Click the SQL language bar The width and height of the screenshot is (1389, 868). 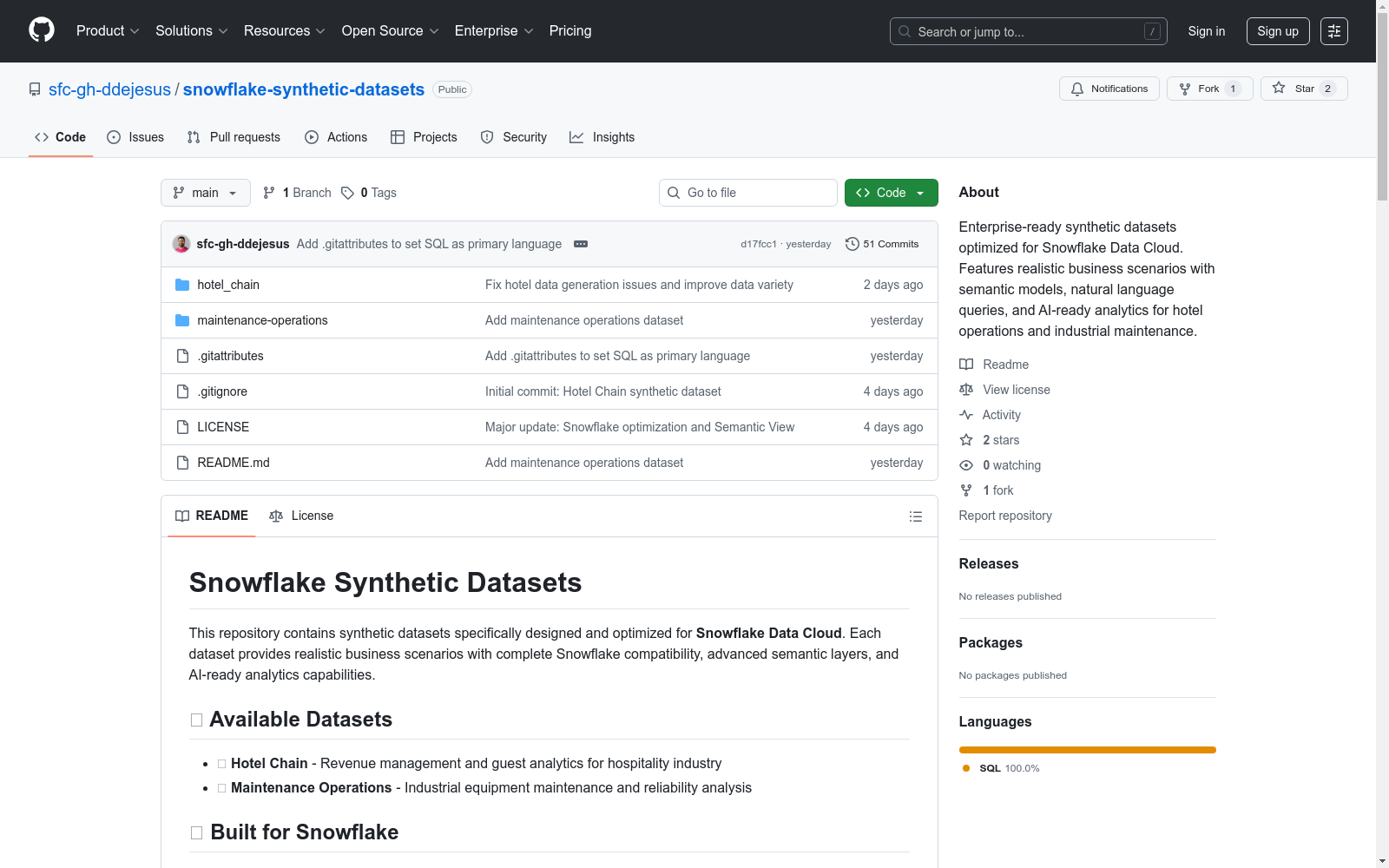(1088, 750)
